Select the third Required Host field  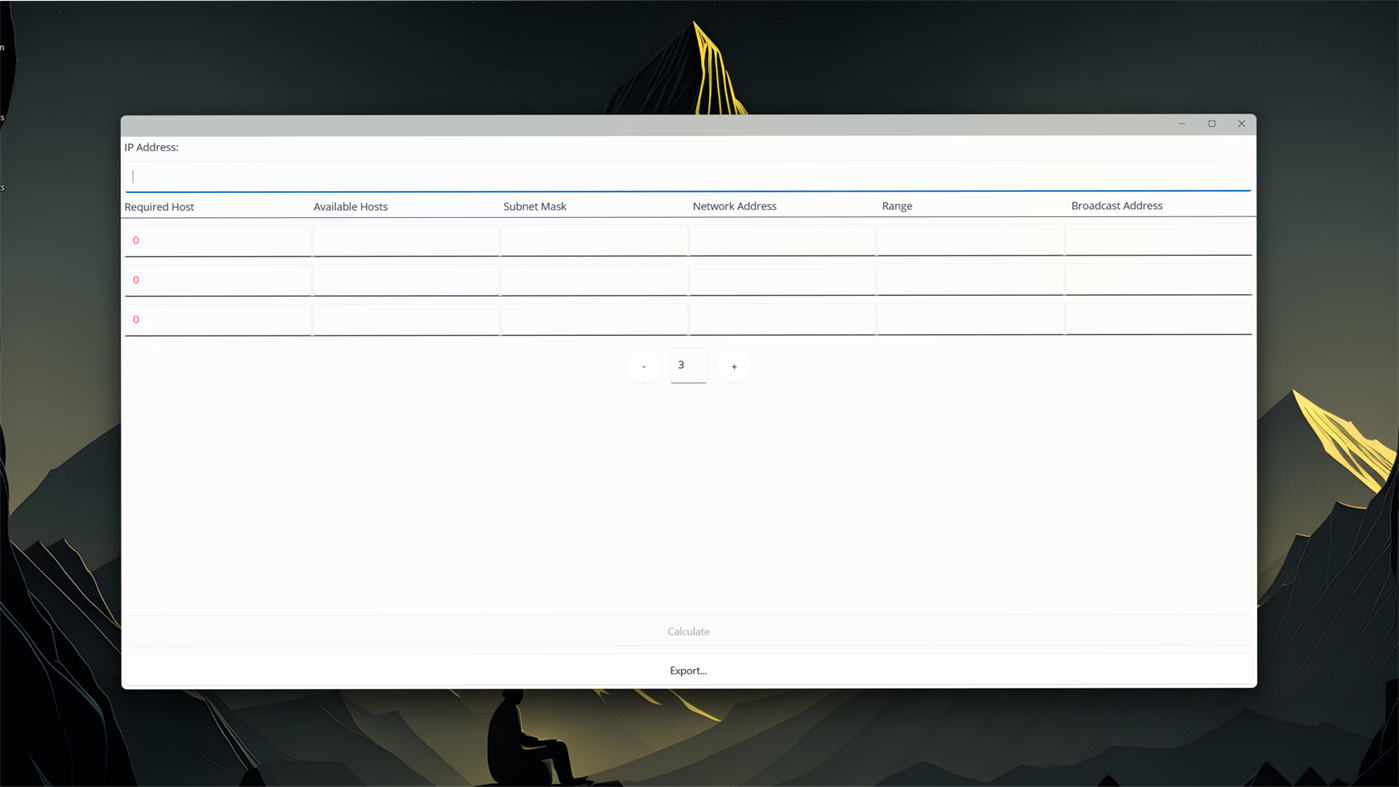(217, 319)
